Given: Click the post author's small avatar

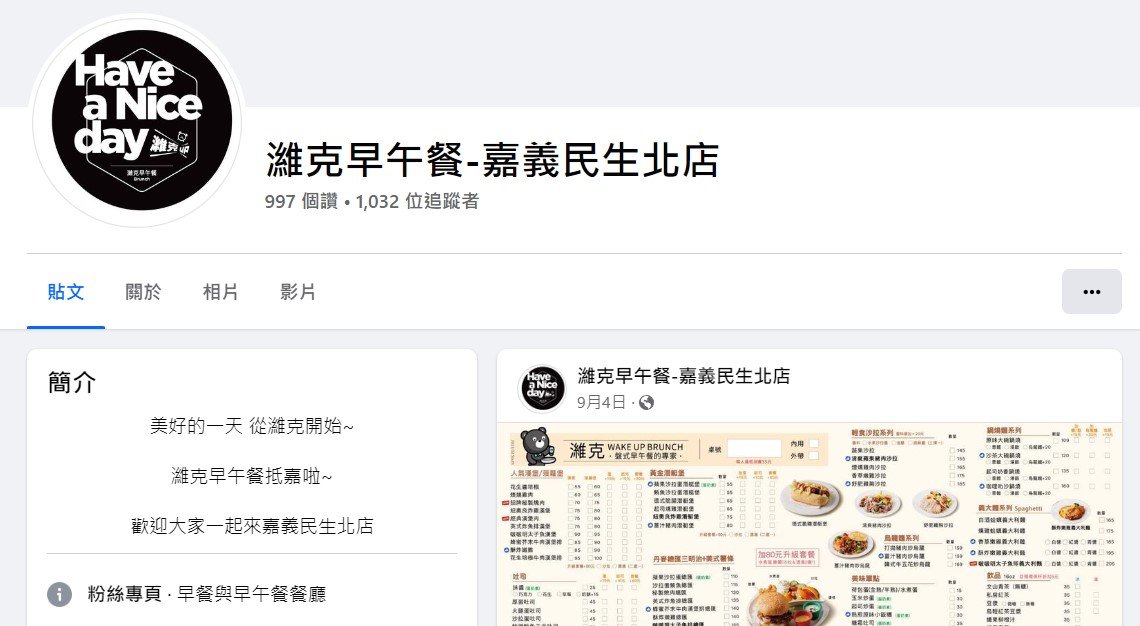Looking at the screenshot, I should click(x=542, y=388).
